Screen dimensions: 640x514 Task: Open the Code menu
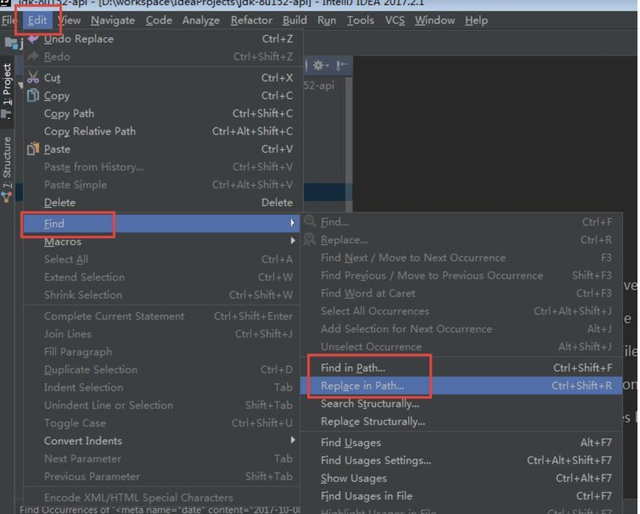pos(159,20)
